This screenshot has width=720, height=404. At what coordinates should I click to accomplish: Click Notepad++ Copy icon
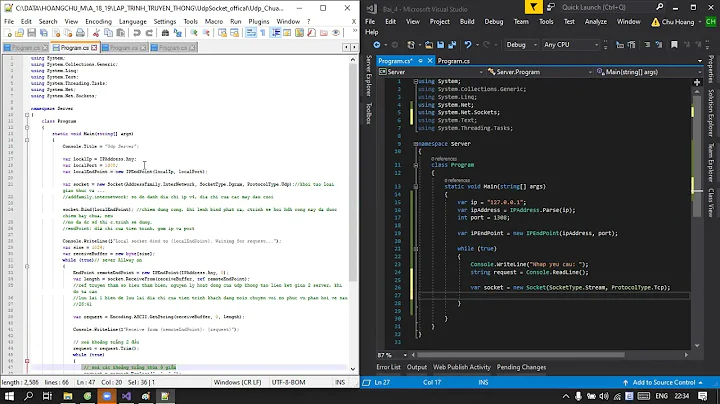click(x=108, y=33)
